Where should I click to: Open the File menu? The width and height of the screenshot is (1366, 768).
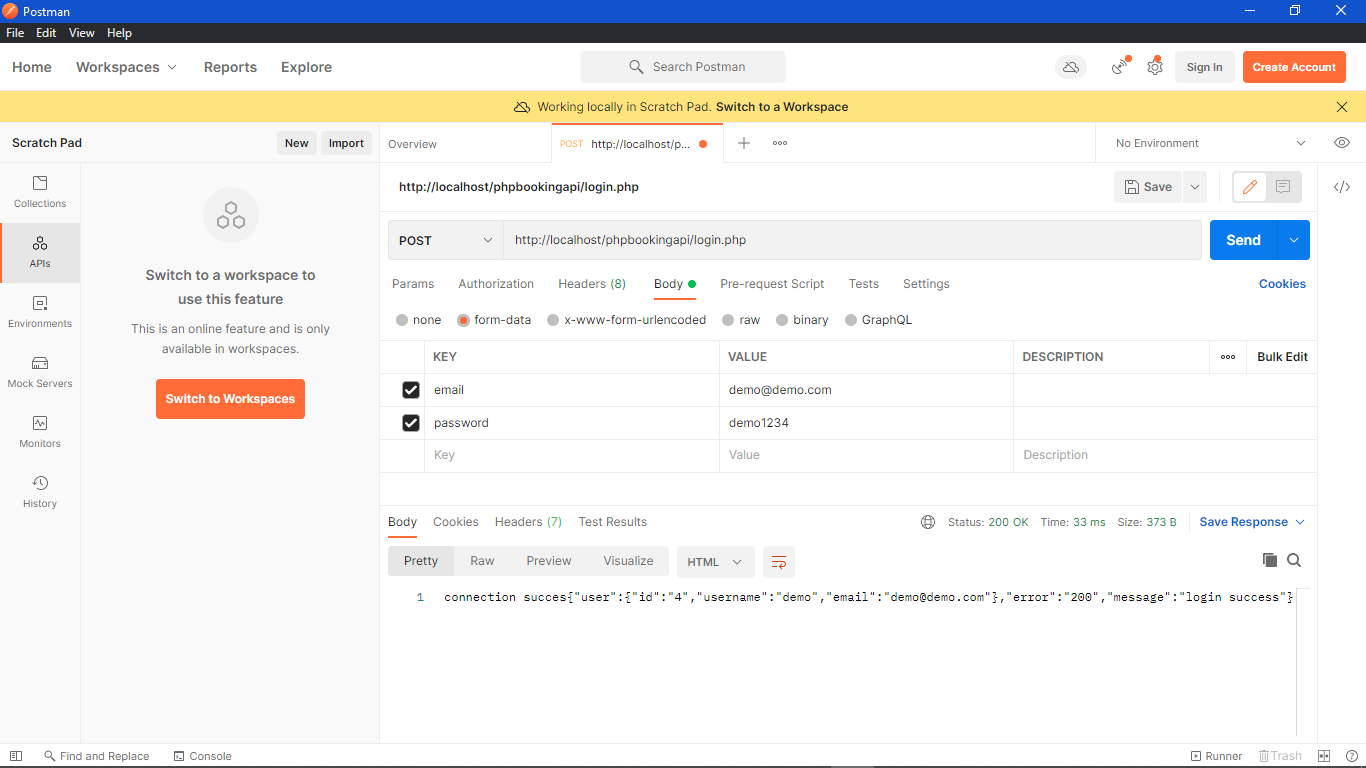[15, 33]
